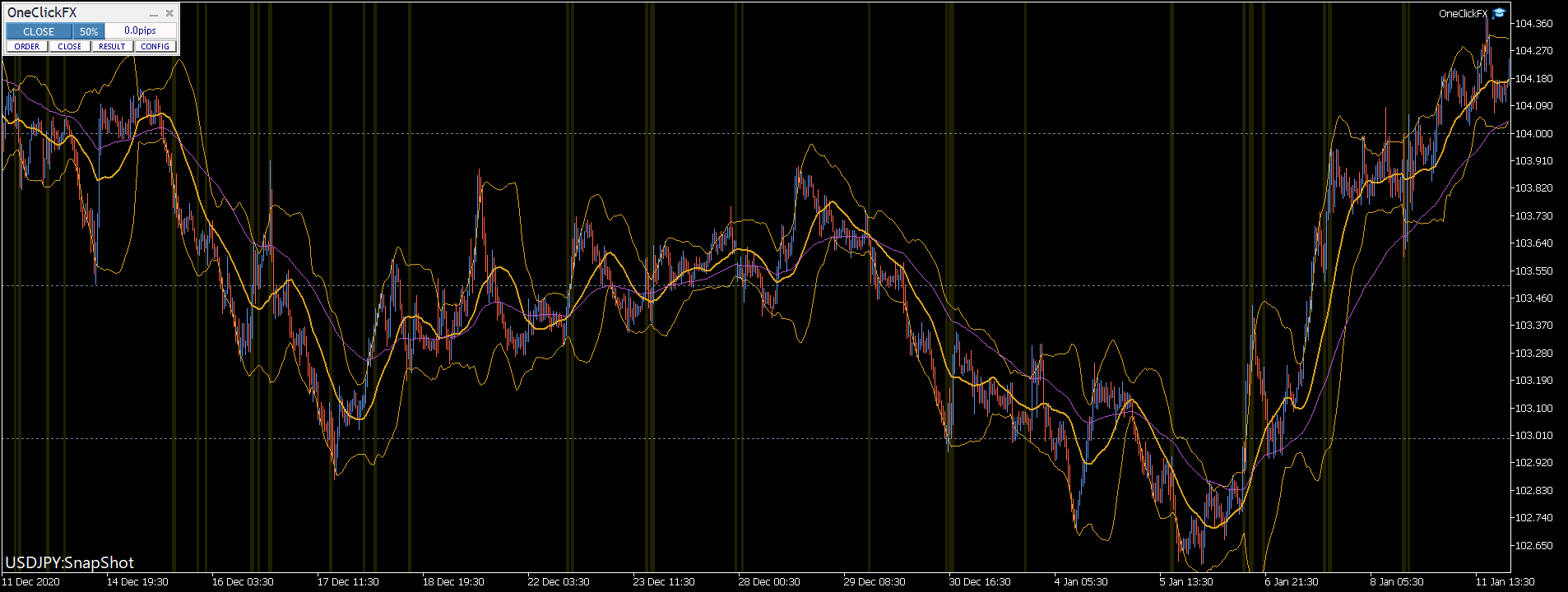Click the 104.000 price label

pos(1534,133)
